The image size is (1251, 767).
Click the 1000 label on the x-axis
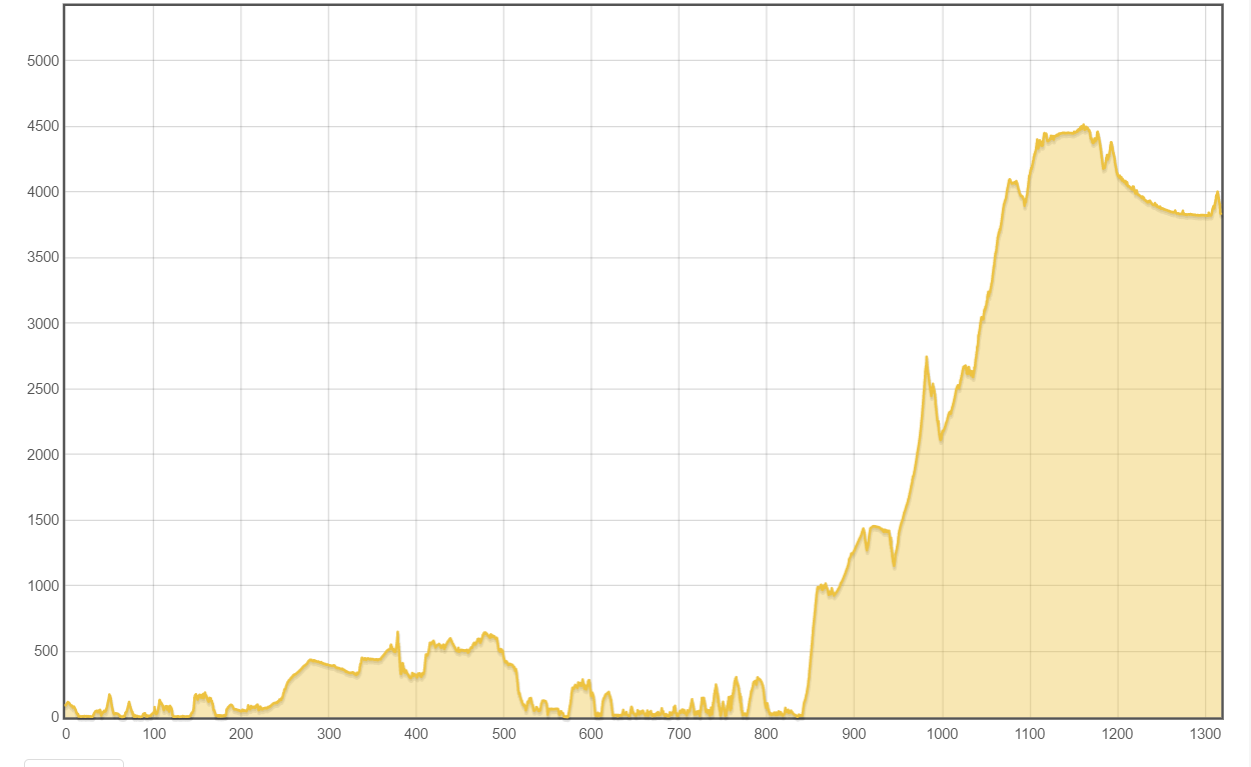pos(941,734)
